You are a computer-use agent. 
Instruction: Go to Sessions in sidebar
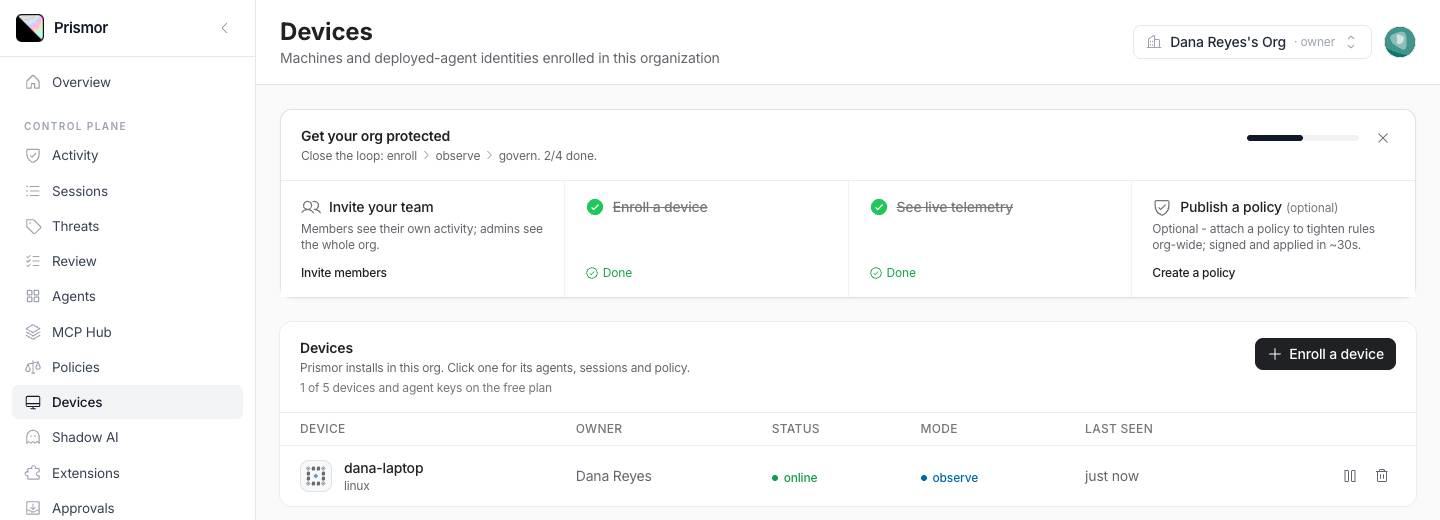(x=127, y=191)
